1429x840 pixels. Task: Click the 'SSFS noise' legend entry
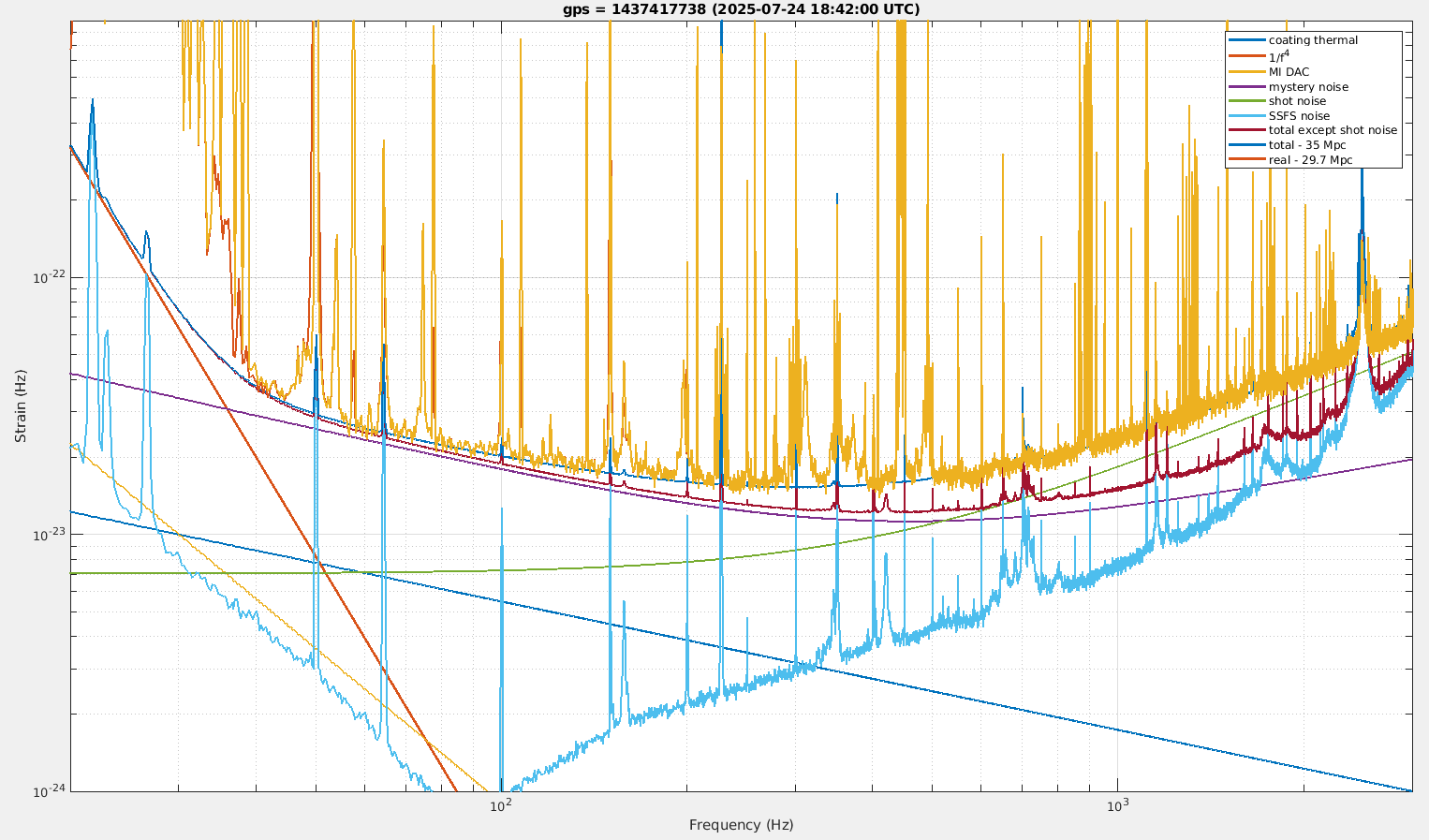(x=1299, y=116)
